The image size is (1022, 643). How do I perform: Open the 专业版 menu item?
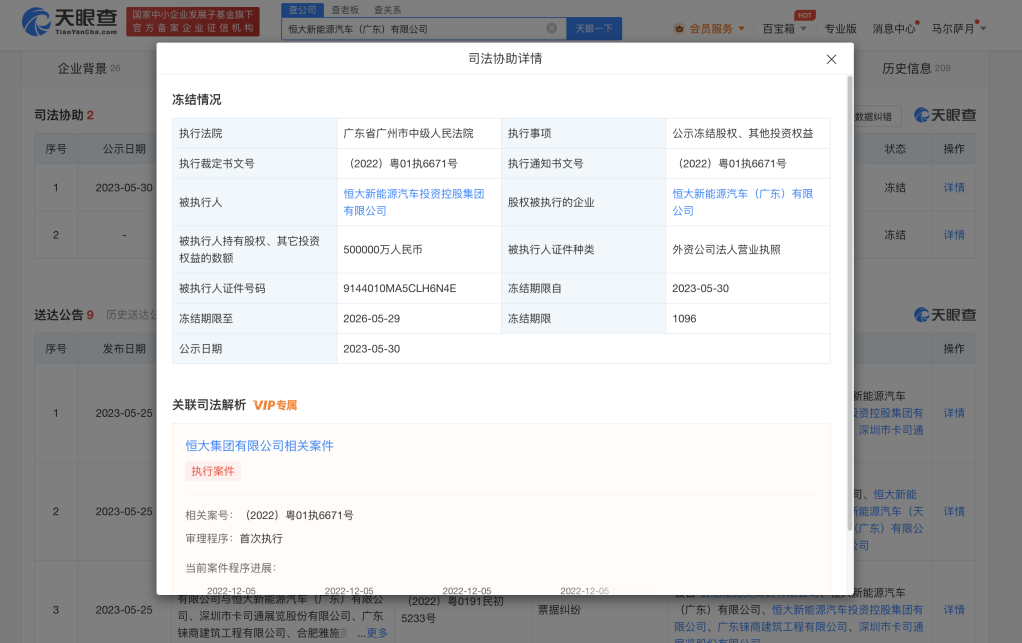click(840, 29)
